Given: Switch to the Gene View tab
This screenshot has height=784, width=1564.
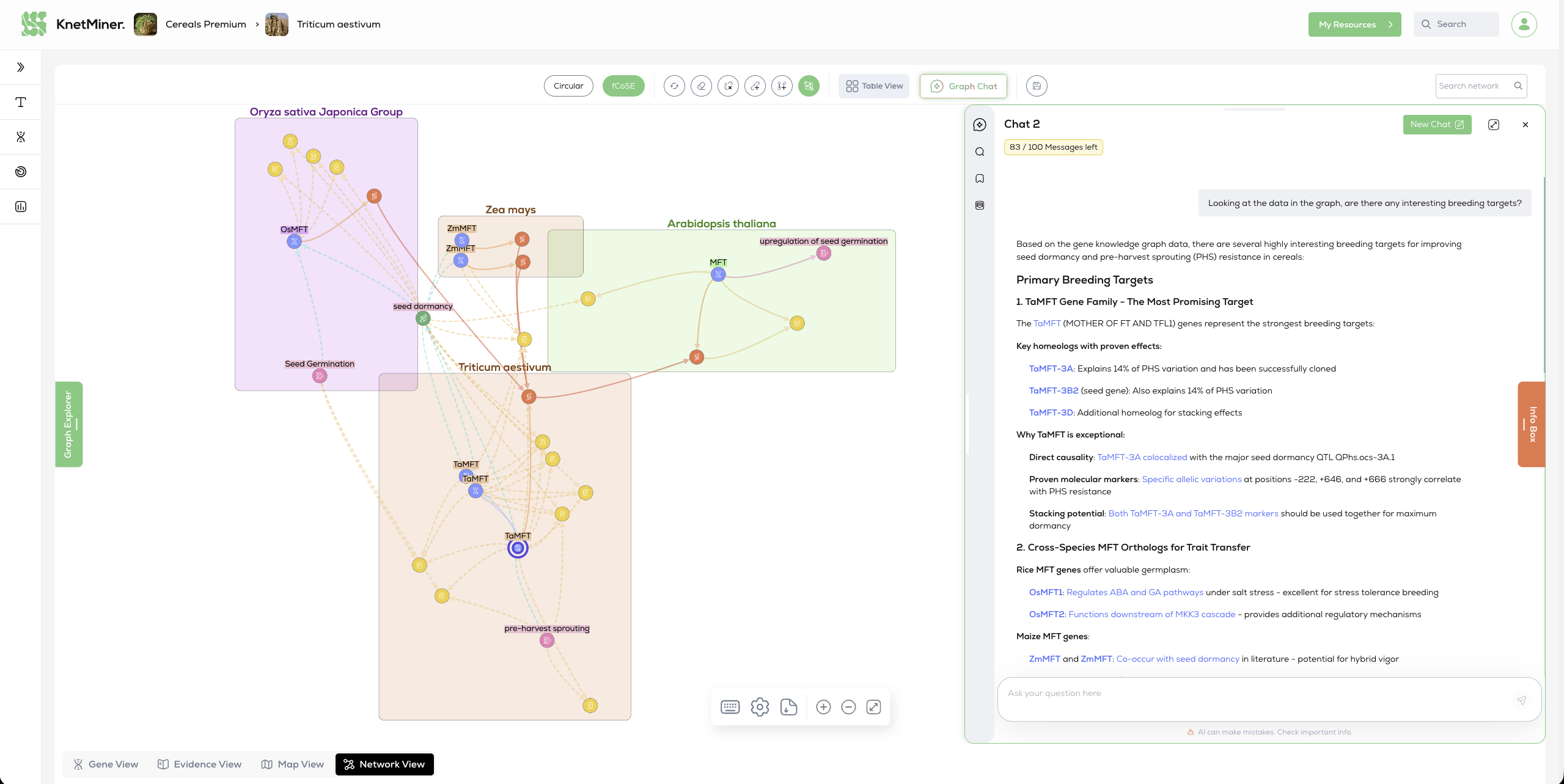Looking at the screenshot, I should (x=106, y=764).
